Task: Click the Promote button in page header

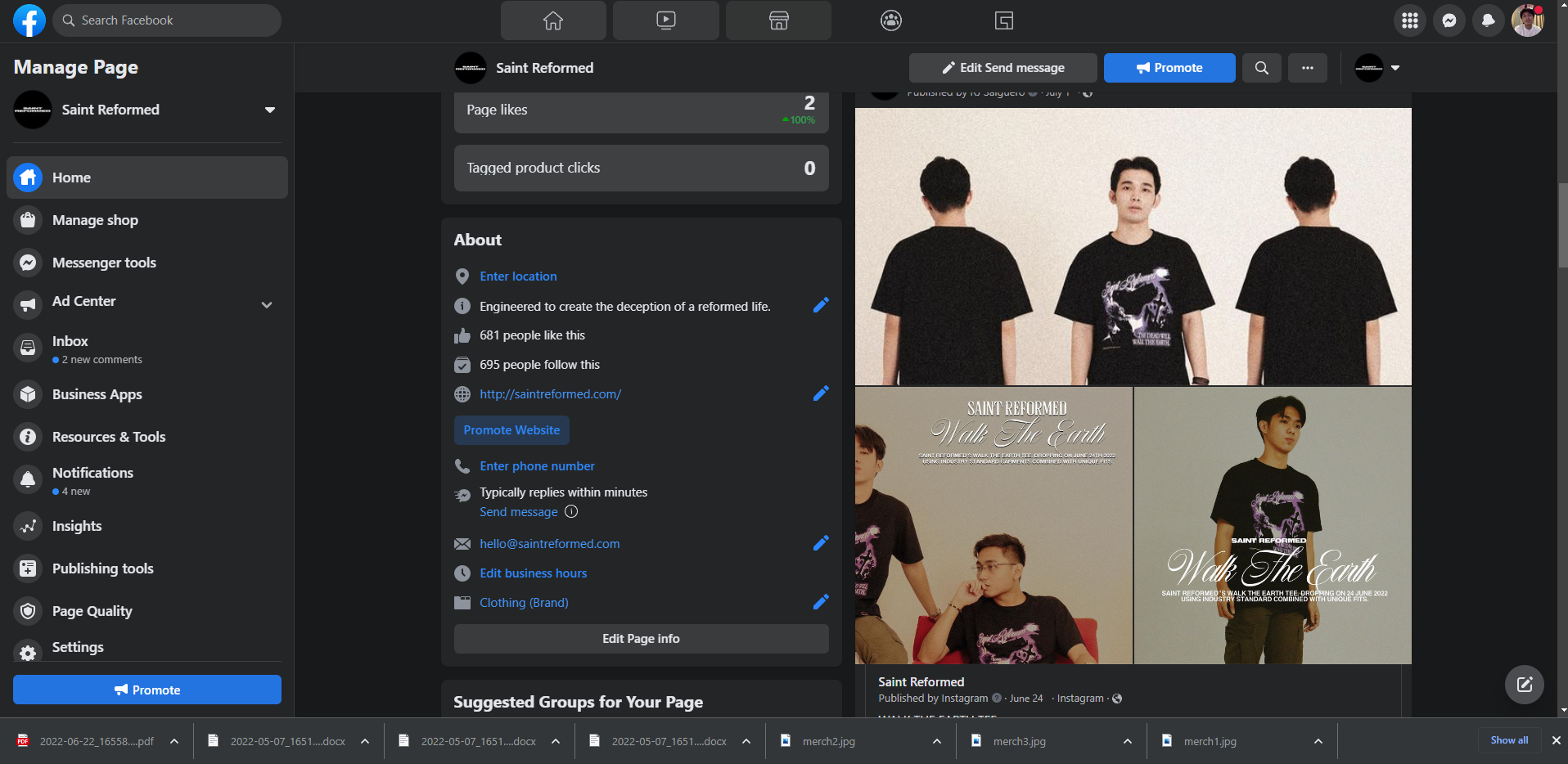Action: (1169, 68)
